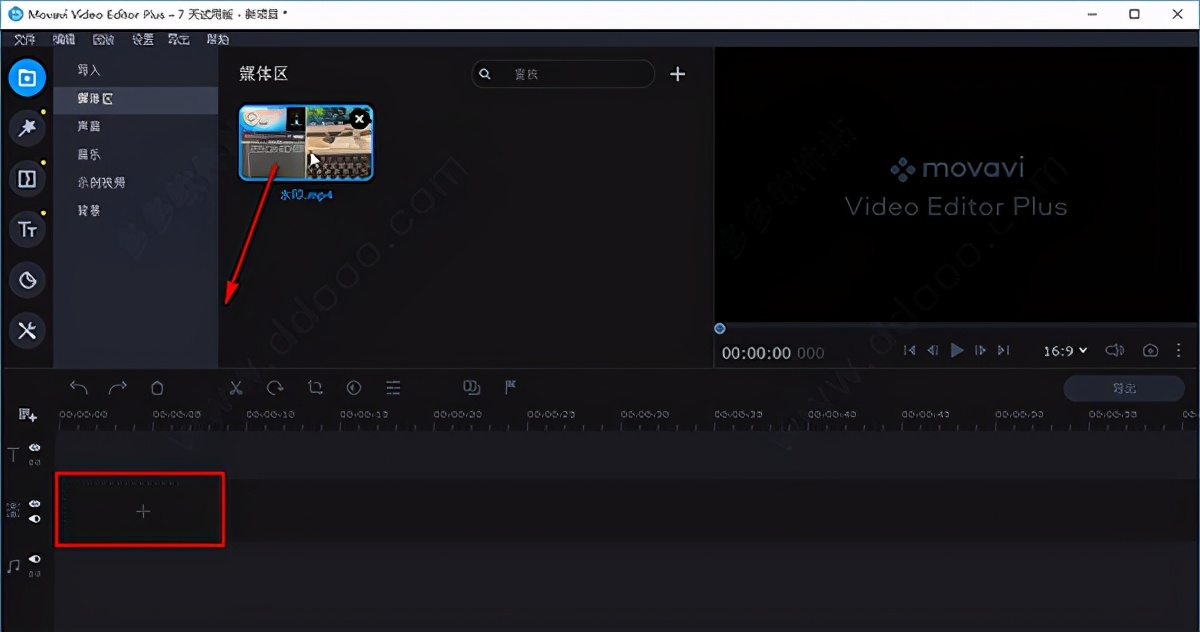This screenshot has height=632, width=1200.
Task: Open the Filters panel (magic wand icon)
Action: coord(27,127)
